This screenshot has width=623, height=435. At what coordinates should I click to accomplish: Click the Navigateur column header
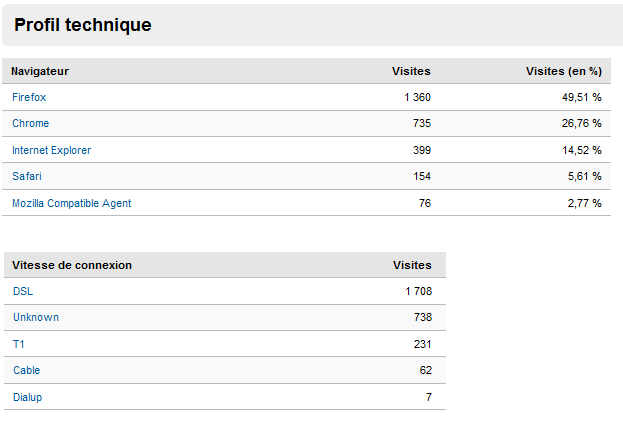(40, 71)
